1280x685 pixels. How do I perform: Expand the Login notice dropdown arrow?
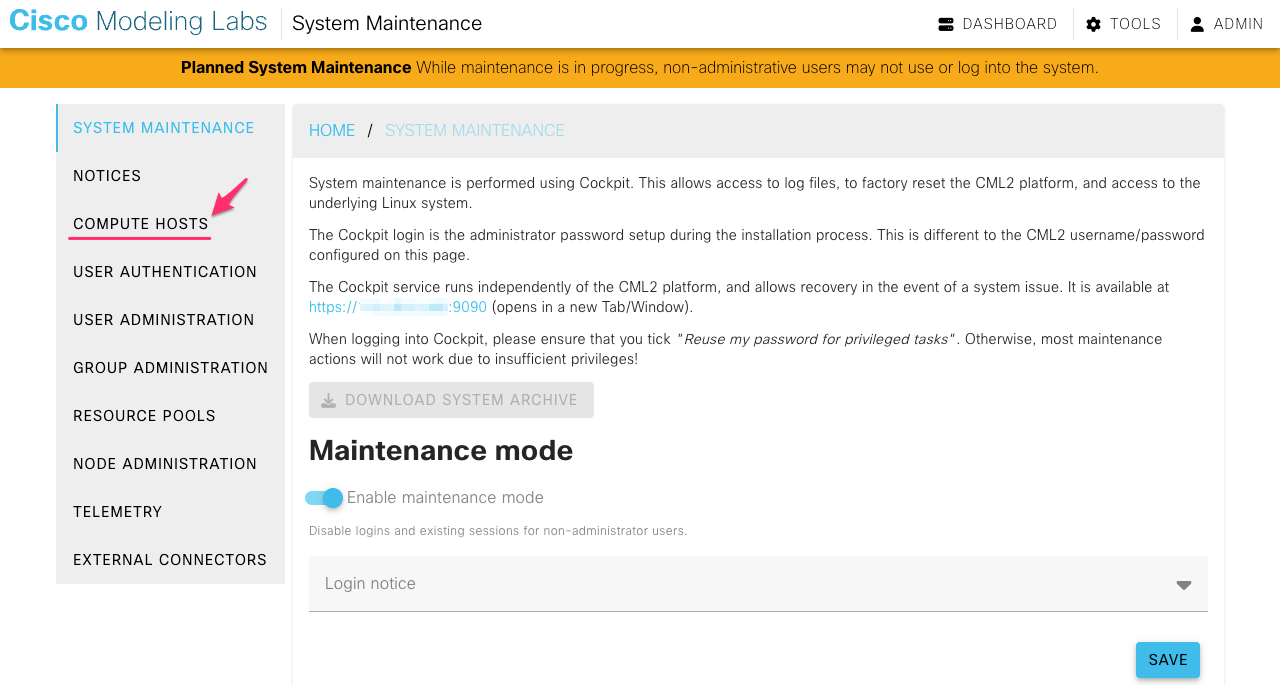[1184, 585]
